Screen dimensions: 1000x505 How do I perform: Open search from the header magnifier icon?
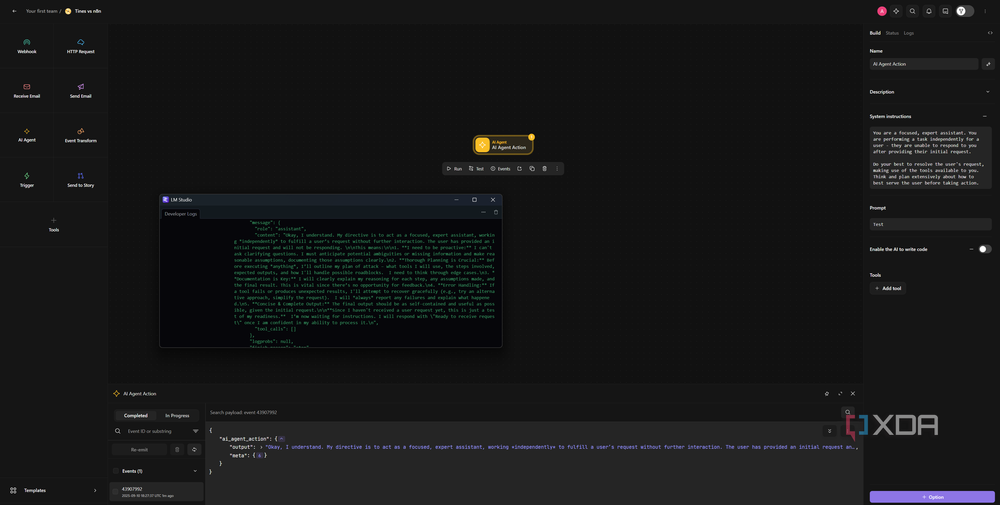coord(913,11)
